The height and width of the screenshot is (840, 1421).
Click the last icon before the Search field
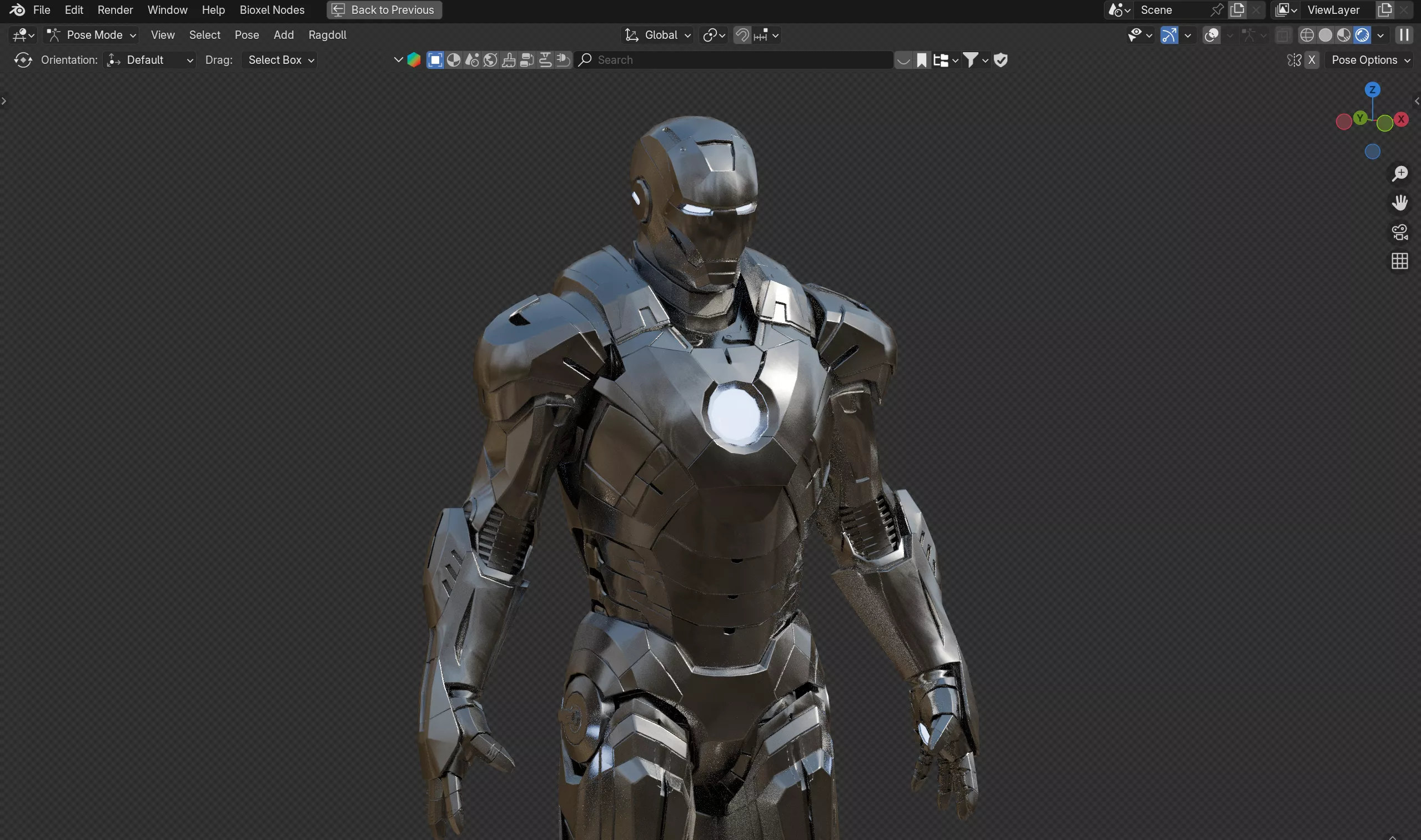[x=563, y=60]
